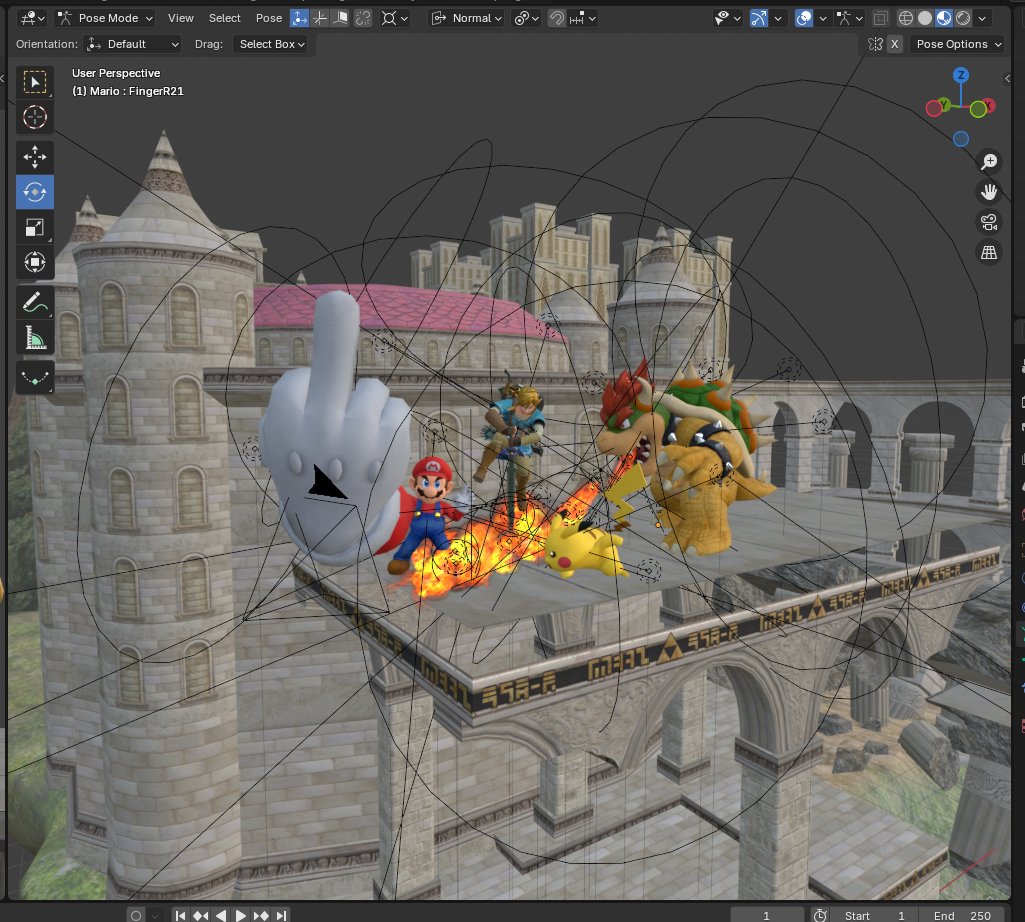Open the Pose menu
The image size is (1025, 922).
269,18
